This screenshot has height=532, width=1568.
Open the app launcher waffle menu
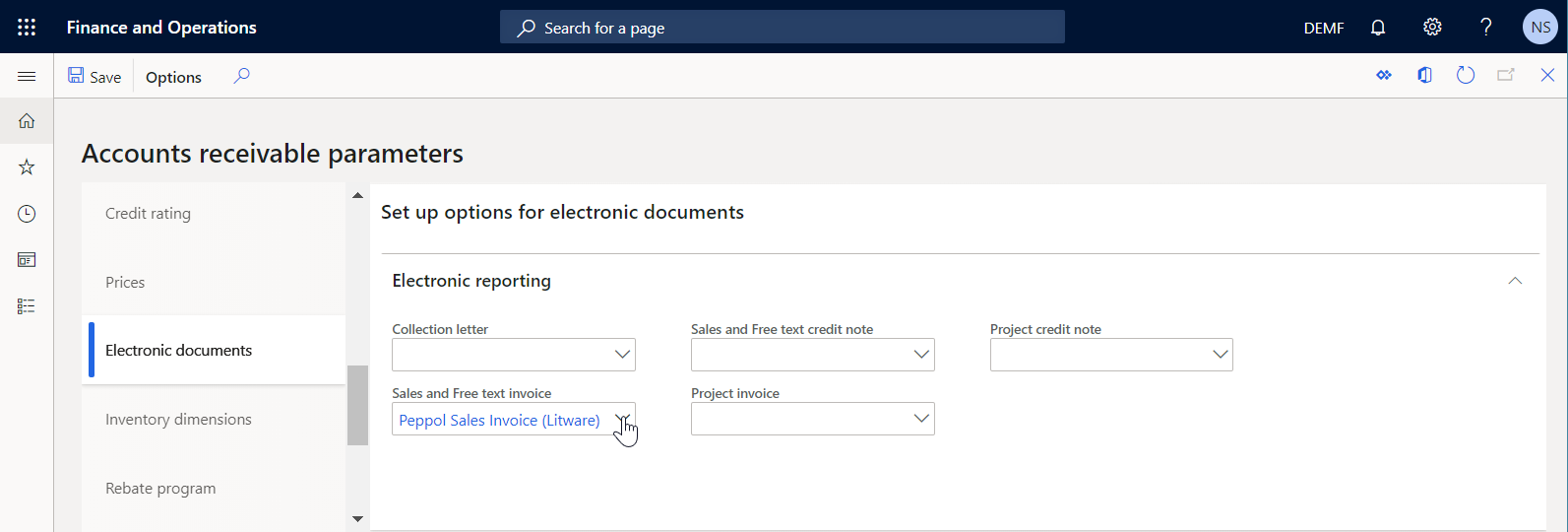pyautogui.click(x=27, y=27)
